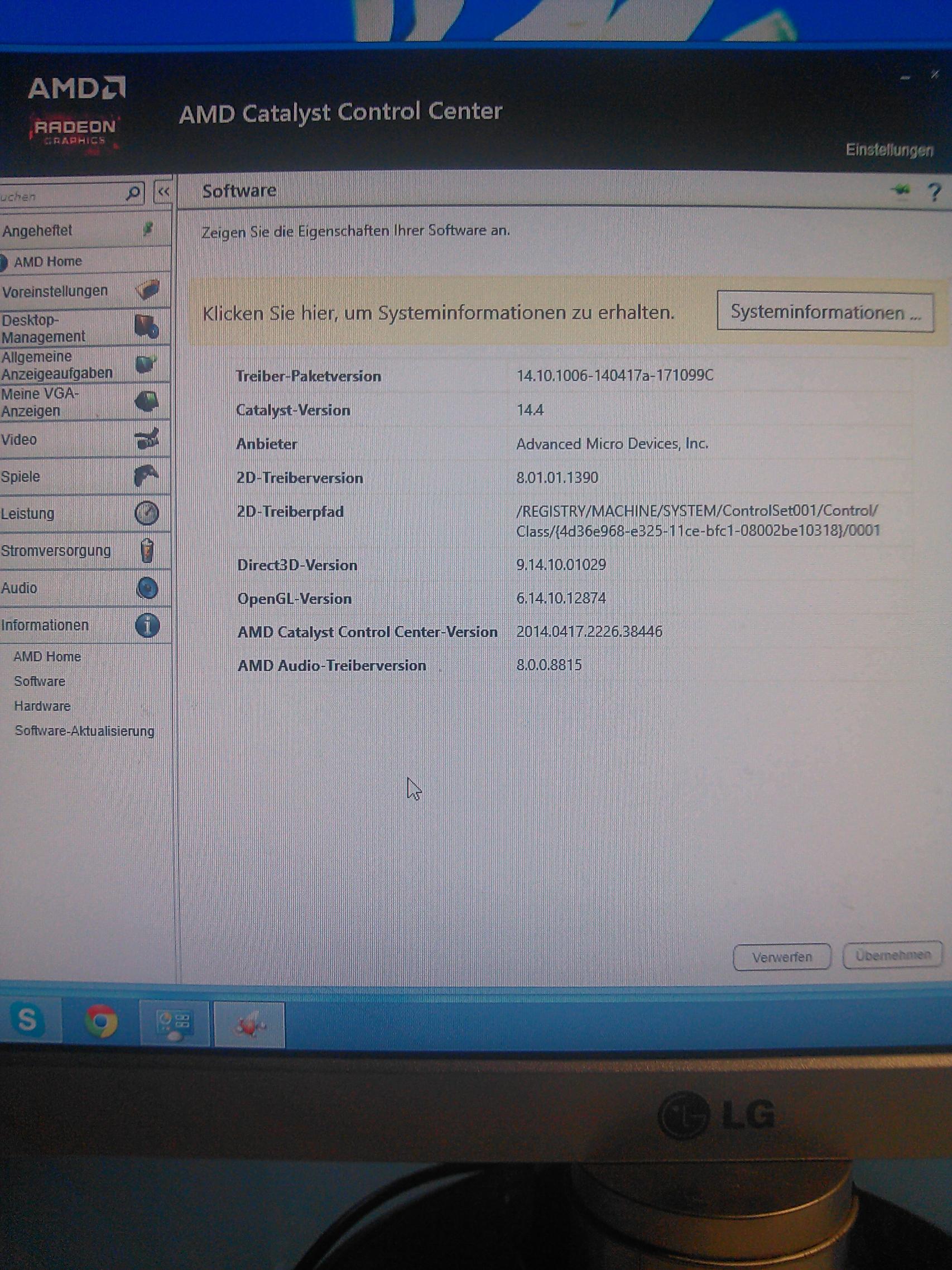This screenshot has height=1270, width=952.
Task: Click the Allgemeine Anzeigeaufgaben icon
Action: click(x=146, y=364)
